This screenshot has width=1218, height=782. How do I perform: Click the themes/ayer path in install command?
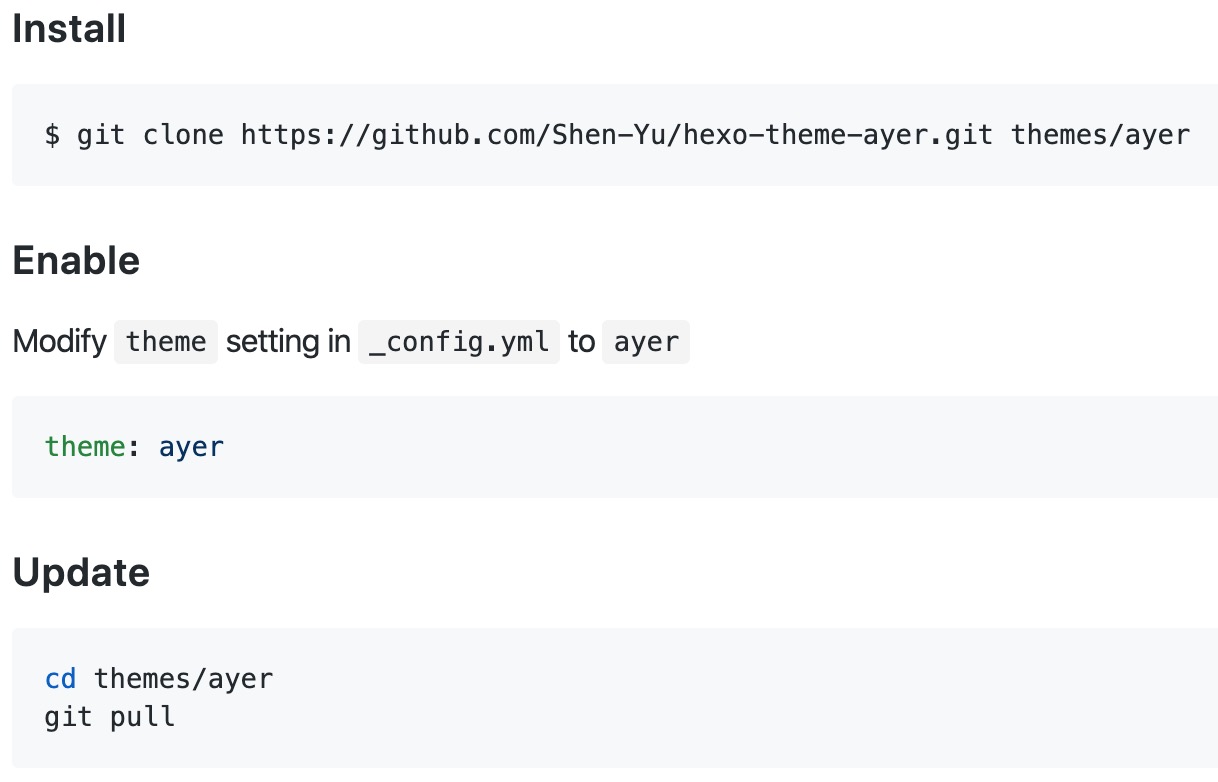pos(1100,134)
